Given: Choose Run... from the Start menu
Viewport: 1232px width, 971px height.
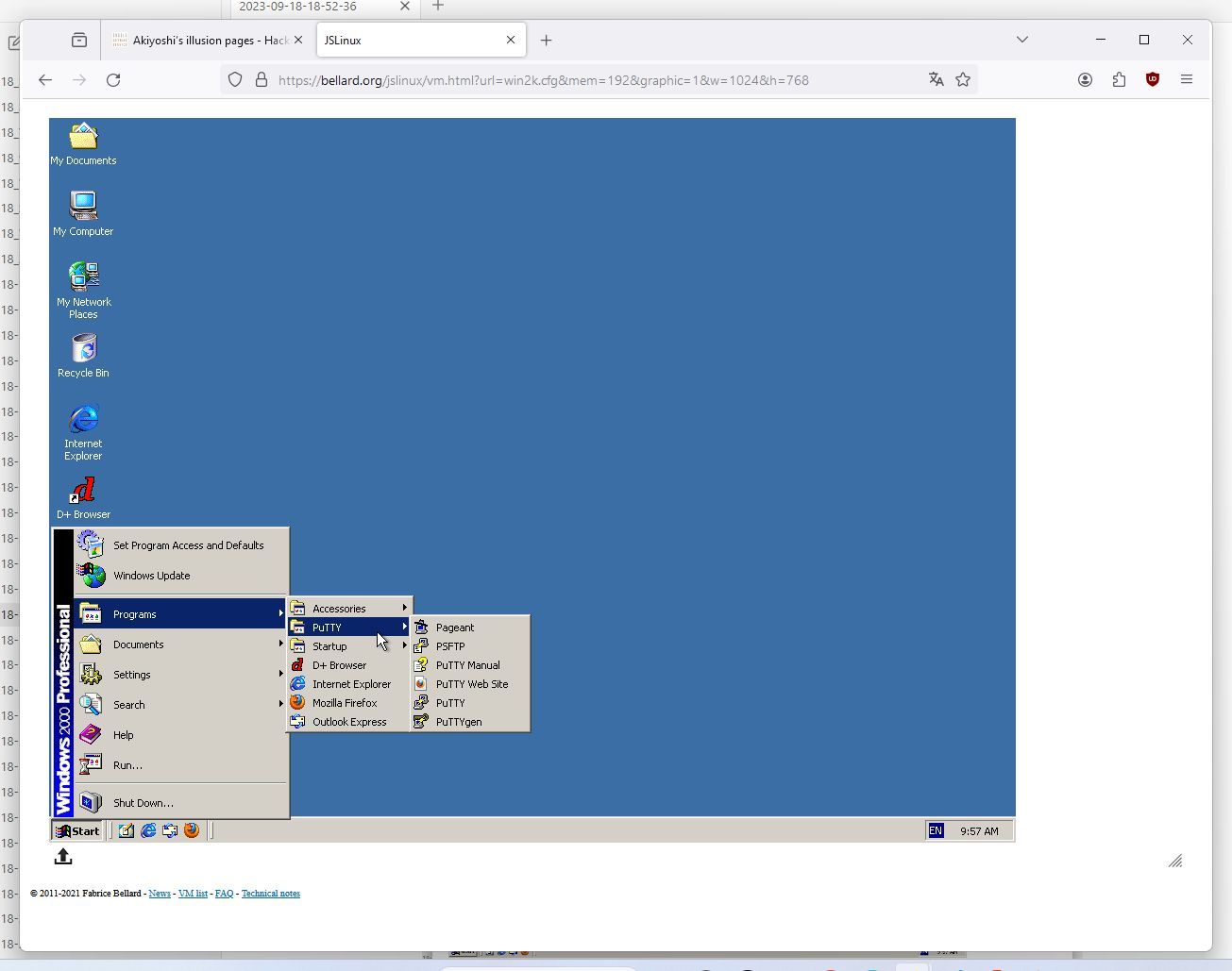Looking at the screenshot, I should click(180, 765).
